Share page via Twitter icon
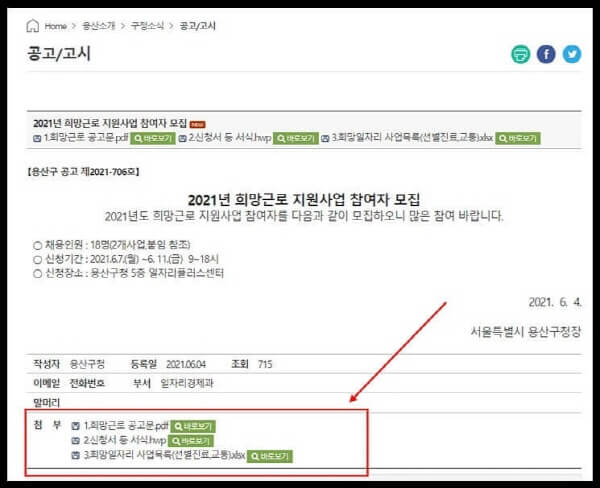Screen dimensions: 600x488 (x=572, y=54)
